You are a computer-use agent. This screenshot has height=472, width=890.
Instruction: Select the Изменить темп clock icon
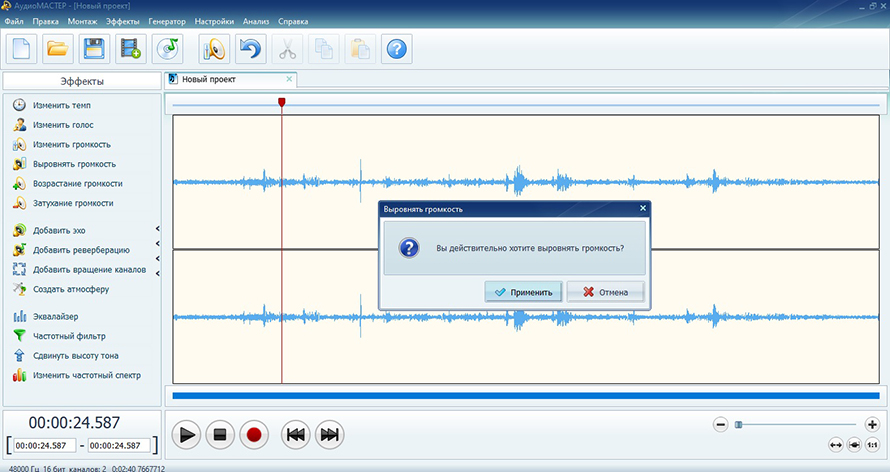click(x=19, y=105)
